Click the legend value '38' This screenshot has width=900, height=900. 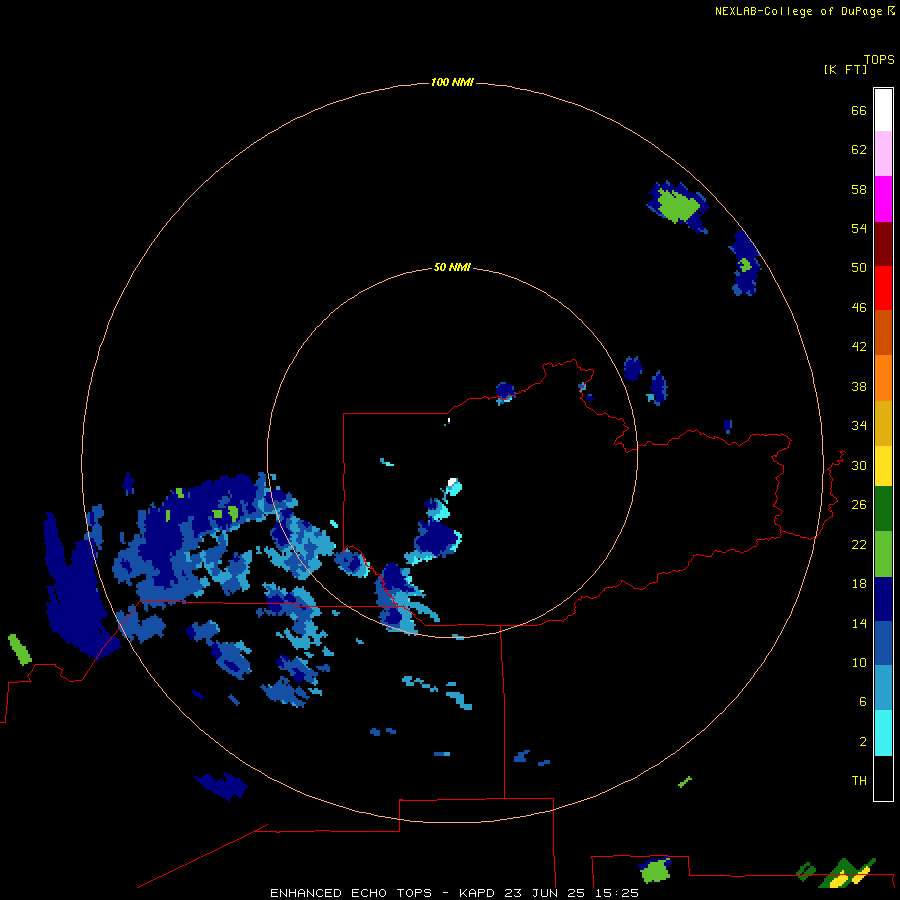[859, 387]
